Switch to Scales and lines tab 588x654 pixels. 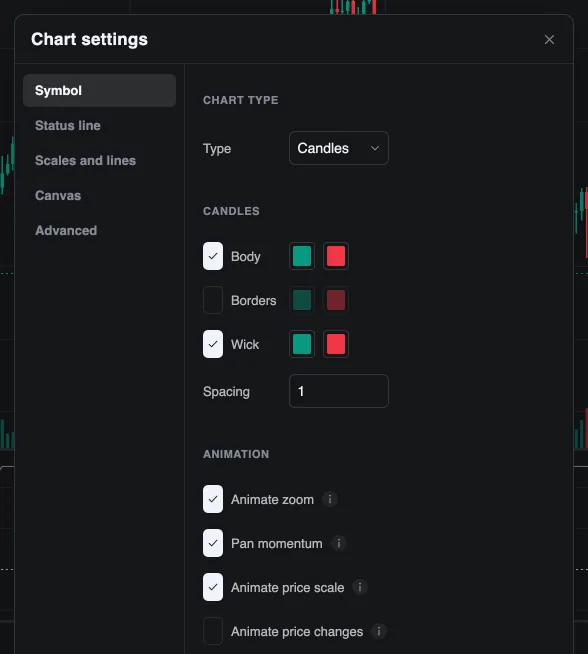click(x=99, y=161)
